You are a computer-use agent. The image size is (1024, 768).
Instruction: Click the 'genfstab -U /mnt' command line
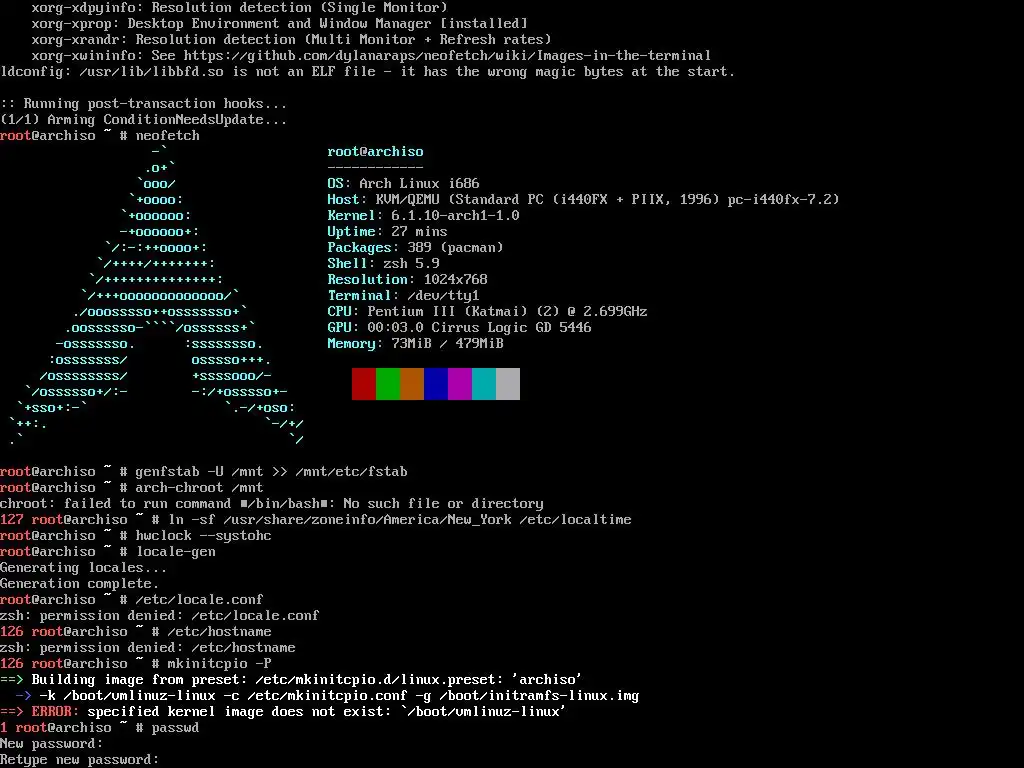pos(204,472)
